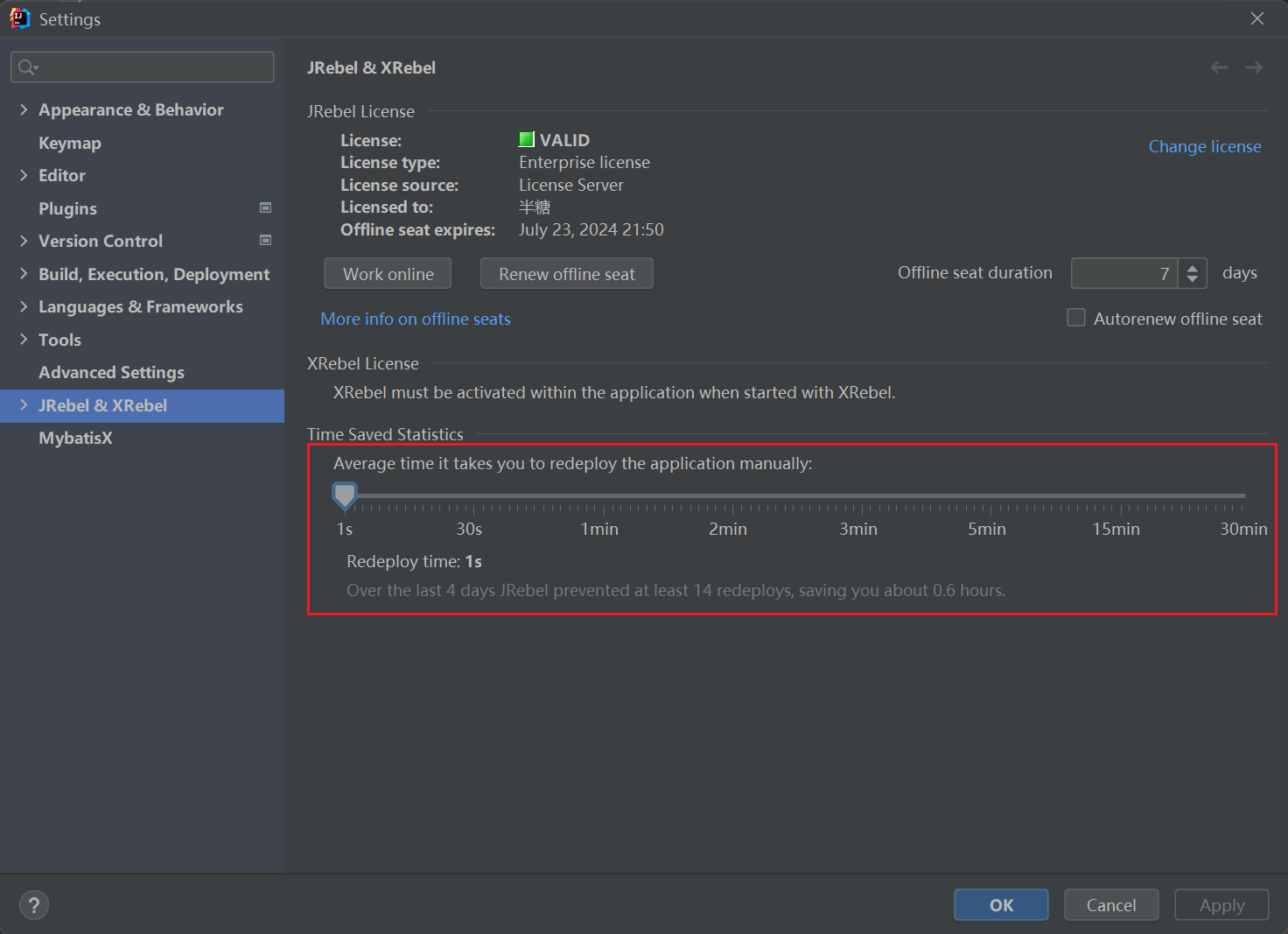The width and height of the screenshot is (1288, 934).
Task: Click the redeploy time slider handle
Action: [345, 495]
